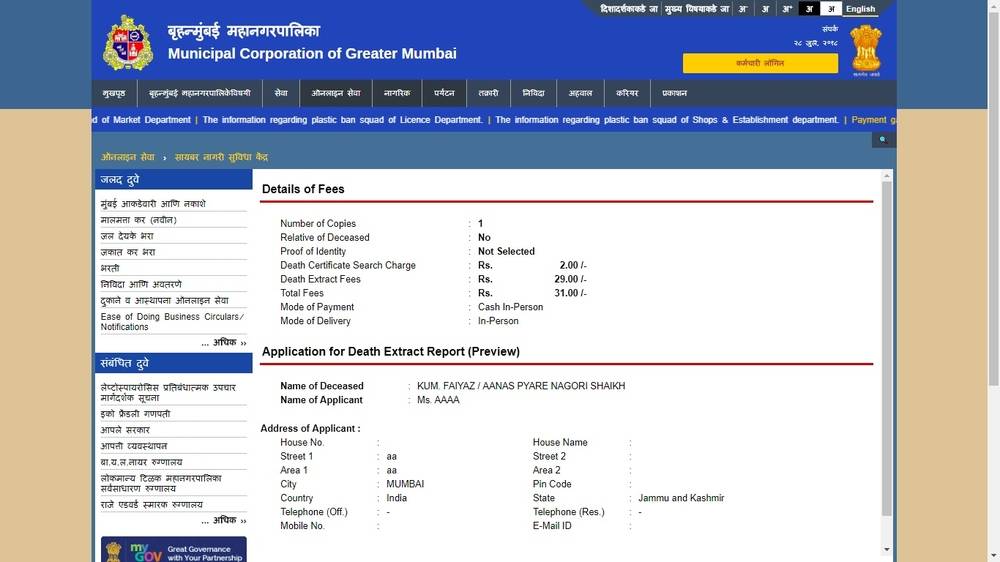Viewport: 1000px width, 562px height.
Task: Open the तक्रारी menu item
Action: [488, 93]
